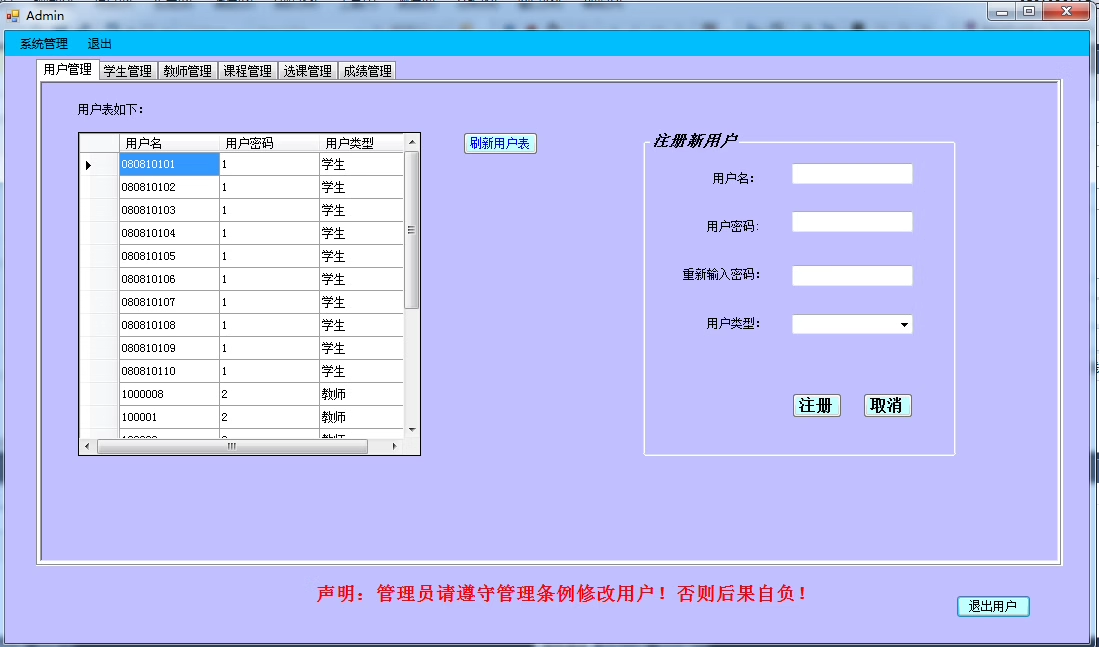
Task: Go to the 选课管理 tab
Action: coord(308,71)
